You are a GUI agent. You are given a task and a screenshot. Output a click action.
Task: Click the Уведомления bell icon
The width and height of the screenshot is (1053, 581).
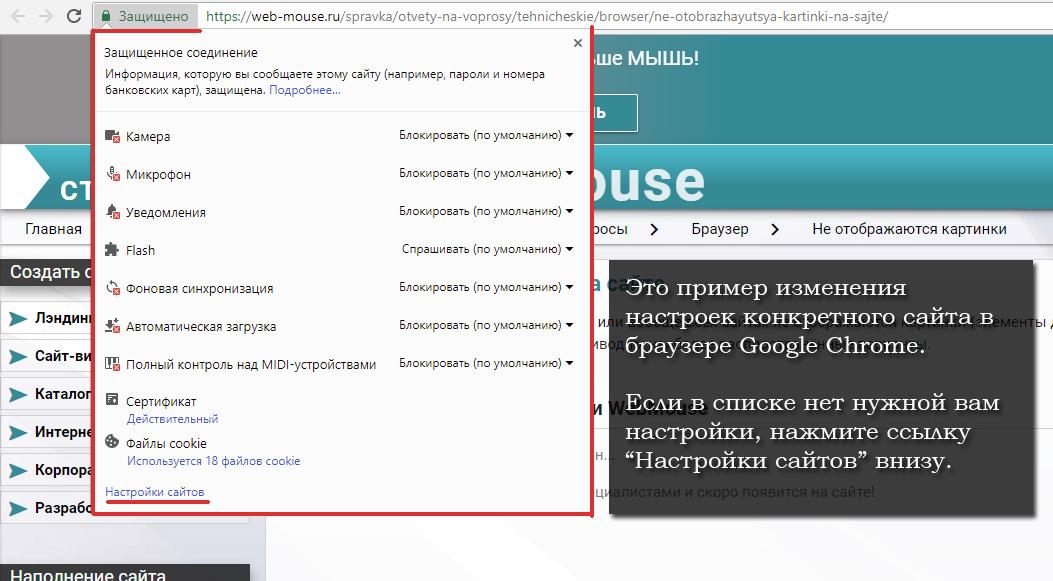[112, 212]
